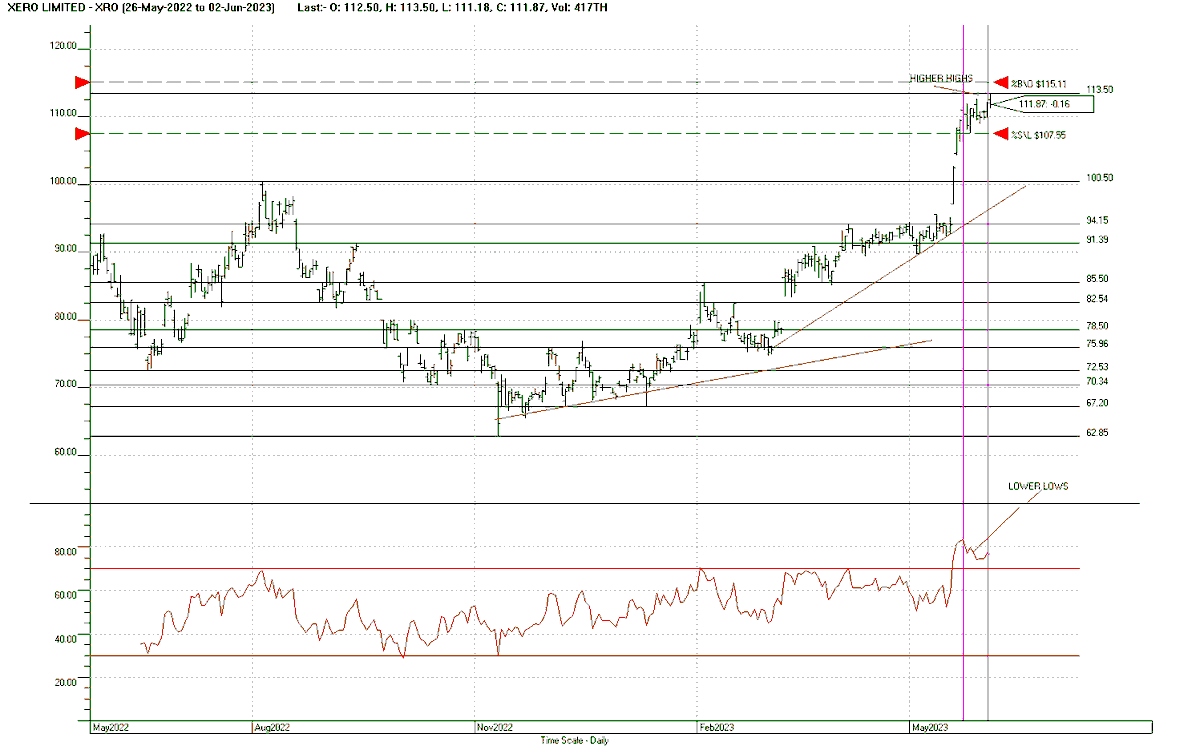1200x746 pixels.
Task: Select the 62.85 support level label
Action: pyautogui.click(x=1097, y=433)
